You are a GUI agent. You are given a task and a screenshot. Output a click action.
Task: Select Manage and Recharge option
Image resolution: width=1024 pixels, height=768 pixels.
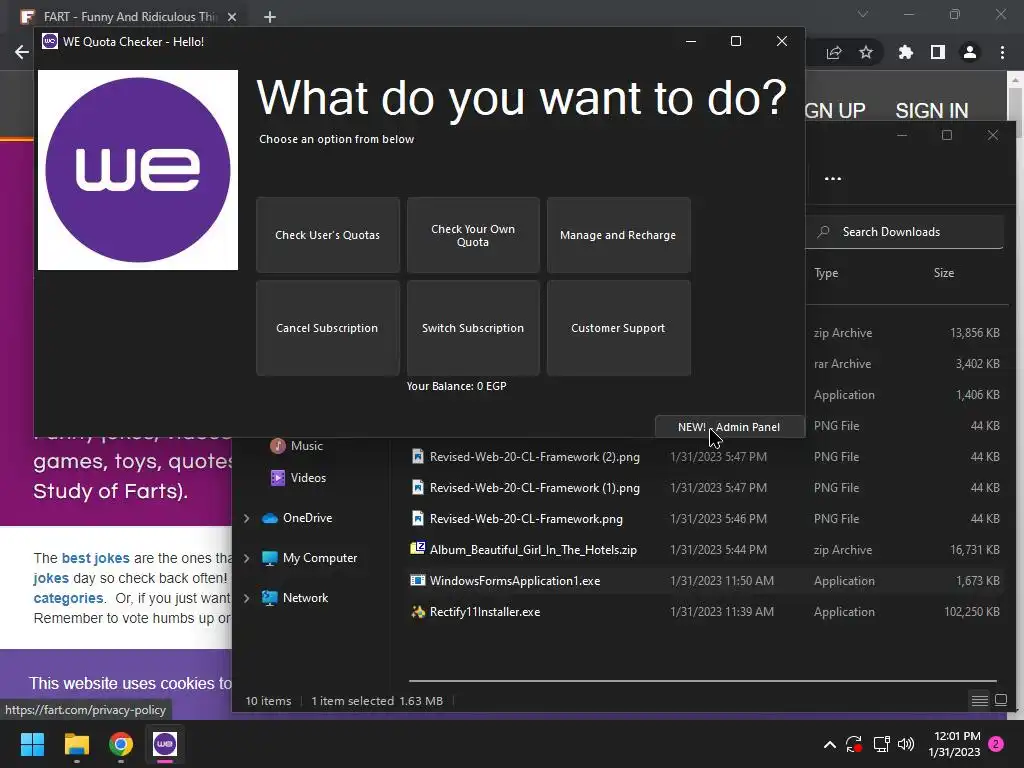click(618, 235)
